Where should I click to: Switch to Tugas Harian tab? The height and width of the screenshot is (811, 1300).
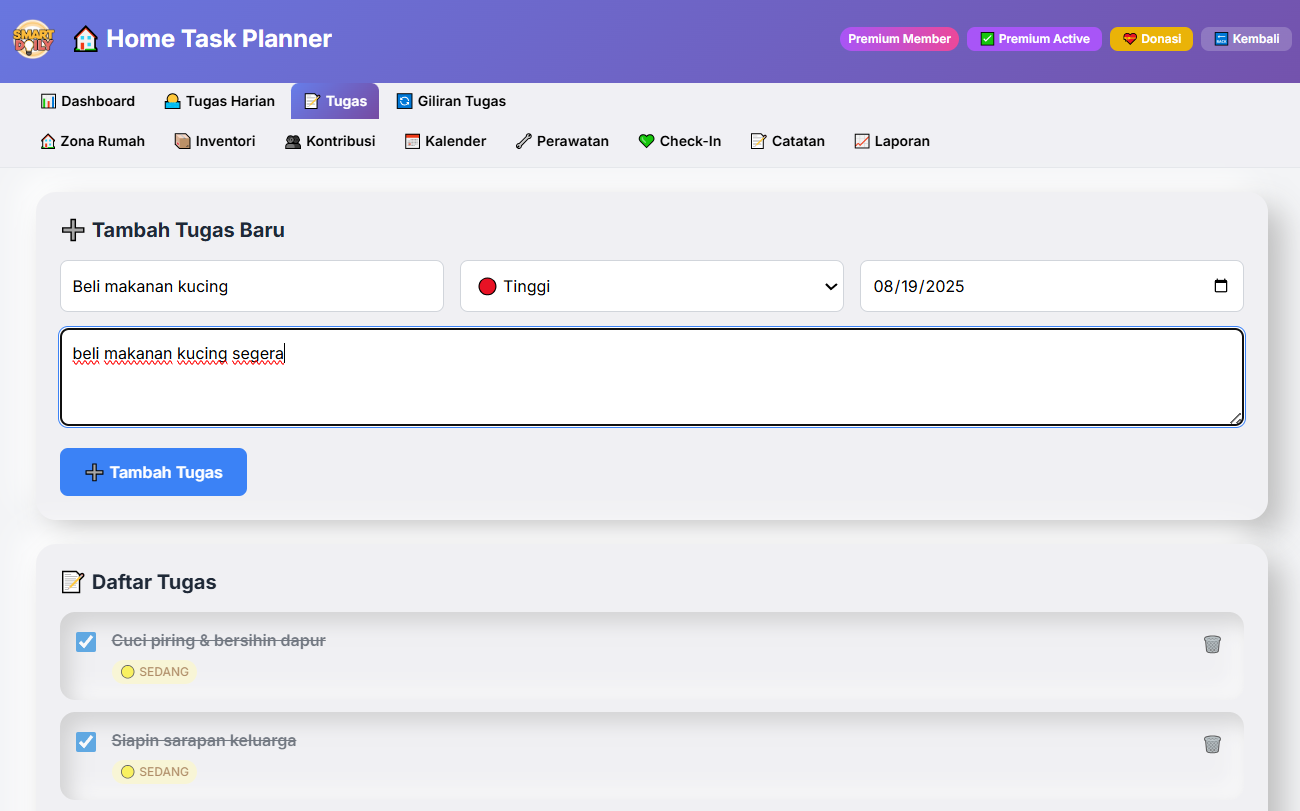click(219, 101)
